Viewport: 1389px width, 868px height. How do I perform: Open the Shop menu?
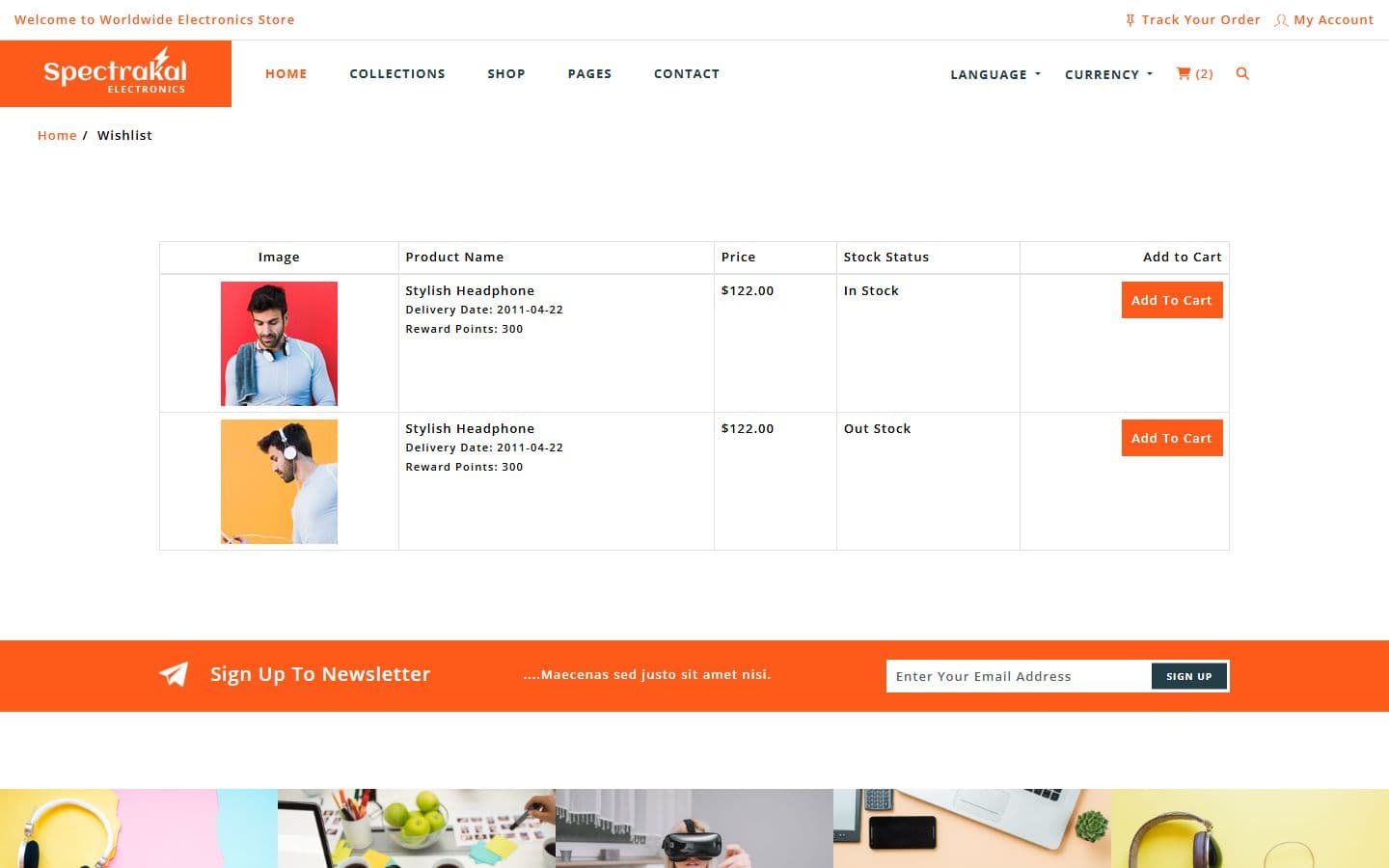point(506,73)
